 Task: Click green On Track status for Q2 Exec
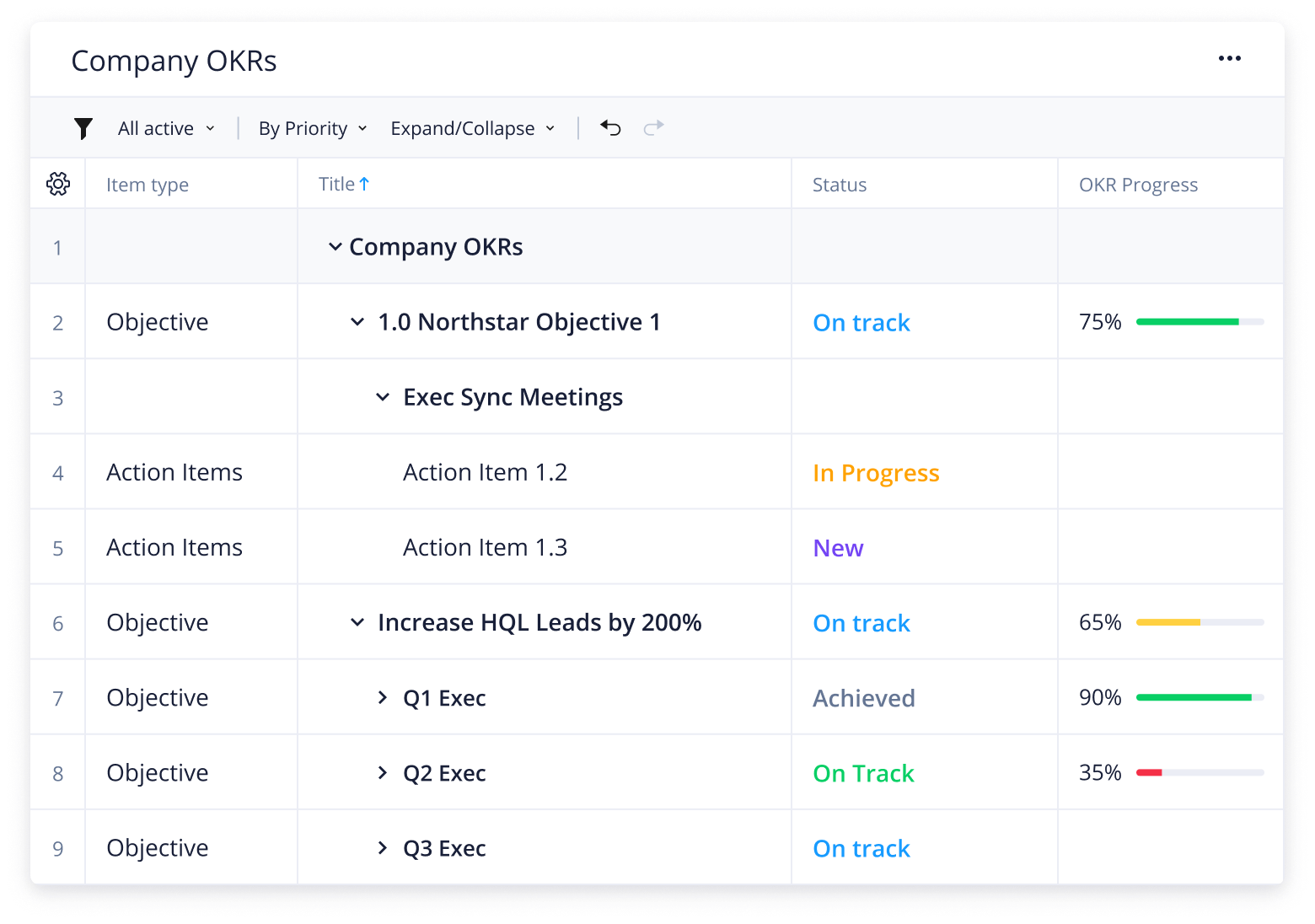tap(863, 773)
